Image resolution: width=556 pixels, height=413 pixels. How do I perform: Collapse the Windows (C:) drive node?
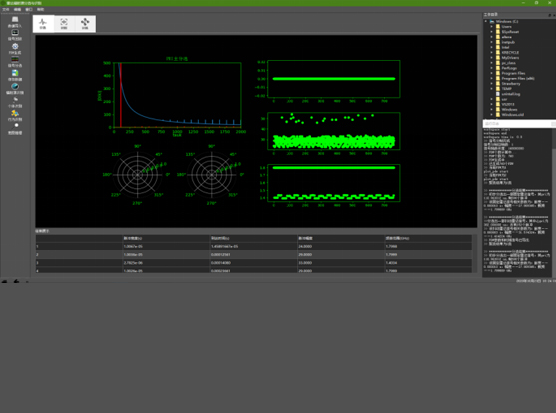point(486,21)
